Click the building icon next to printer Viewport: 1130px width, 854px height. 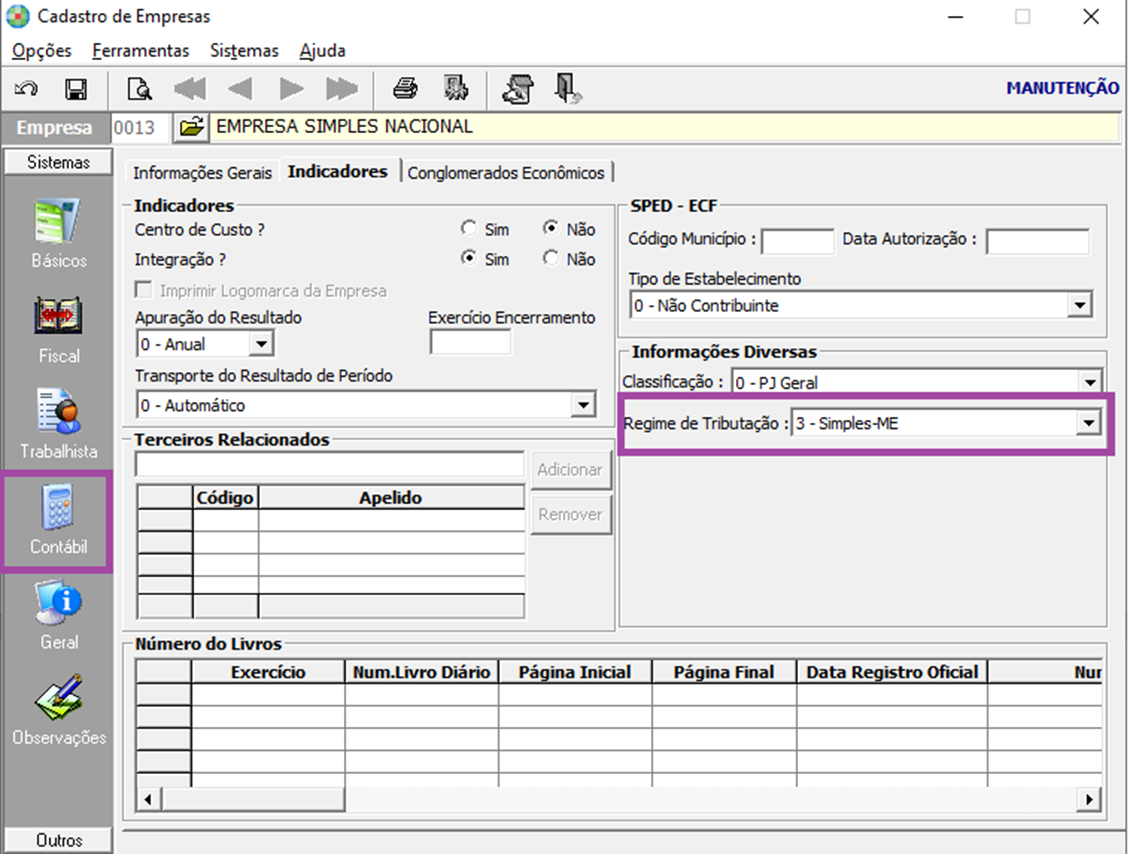(x=455, y=89)
